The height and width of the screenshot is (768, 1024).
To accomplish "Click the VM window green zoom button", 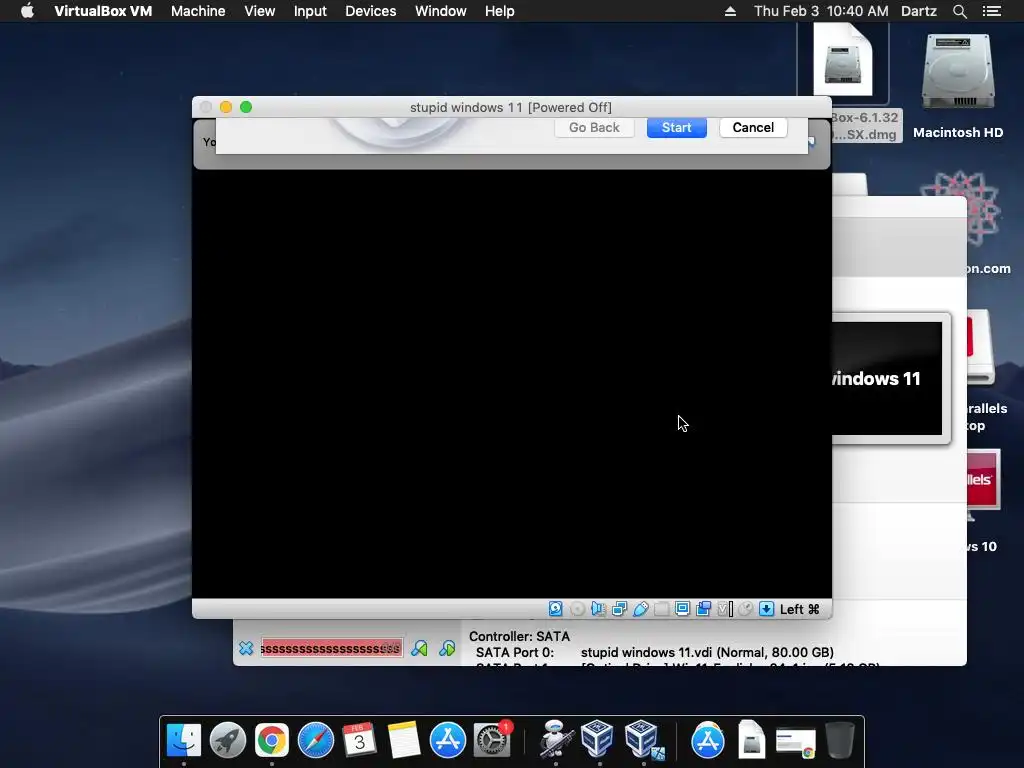I will 246,107.
